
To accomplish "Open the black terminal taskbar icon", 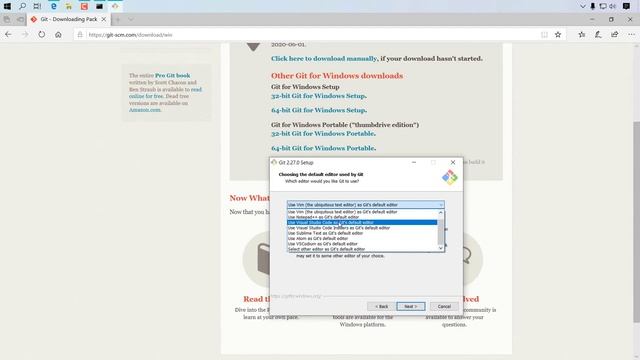I will (x=99, y=6).
